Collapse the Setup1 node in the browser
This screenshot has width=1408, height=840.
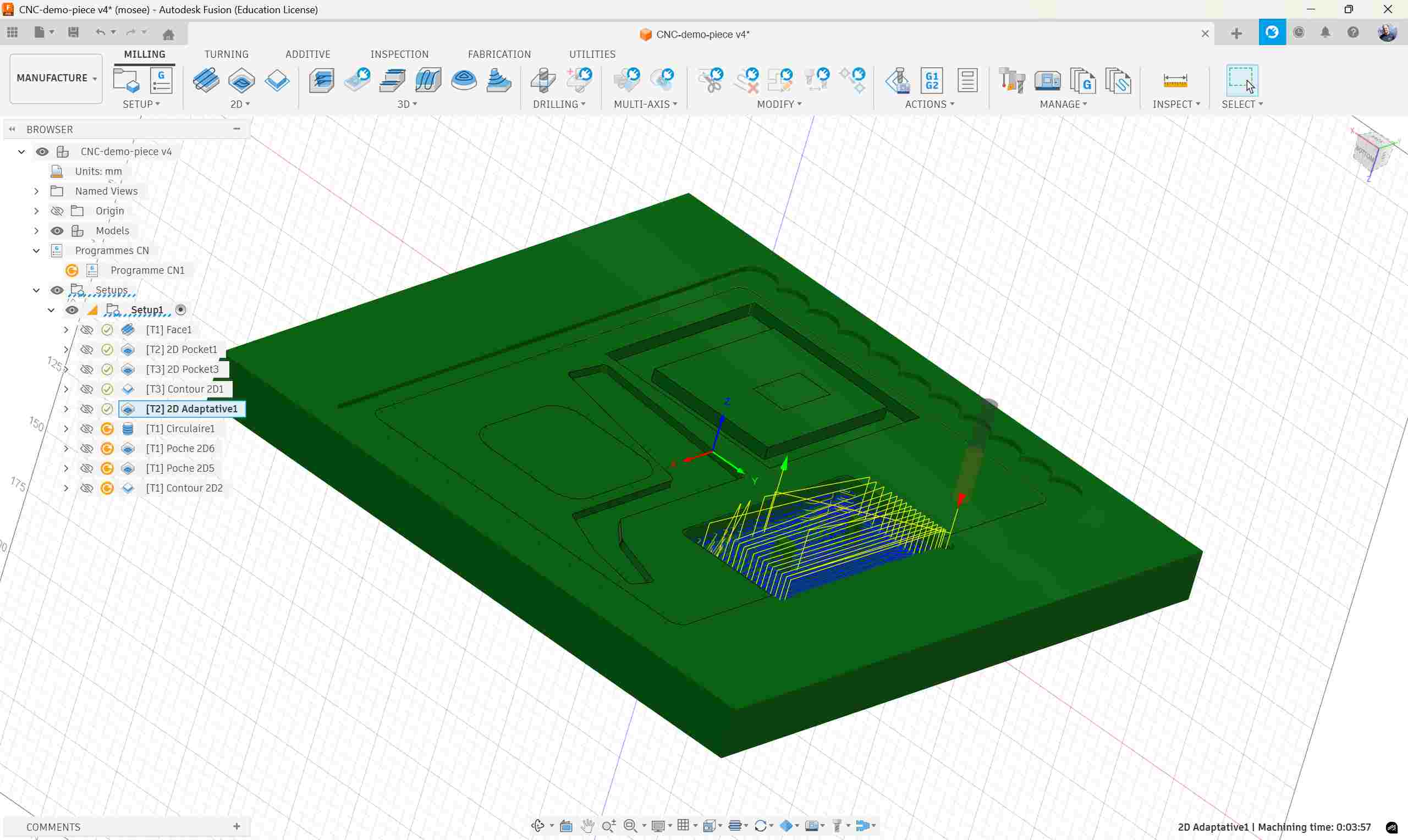tap(51, 310)
